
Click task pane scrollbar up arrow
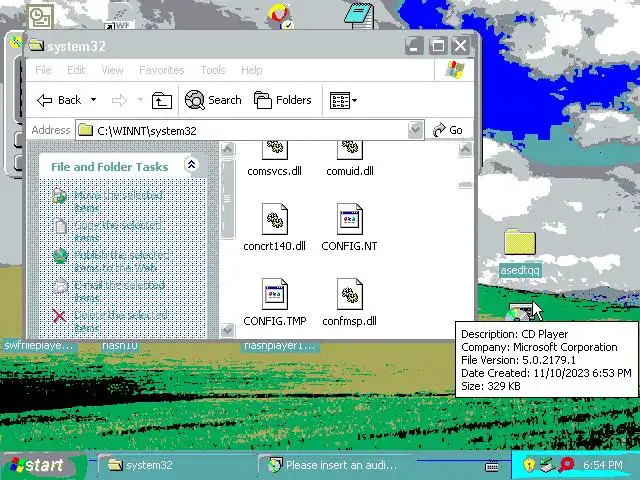pyautogui.click(x=227, y=149)
